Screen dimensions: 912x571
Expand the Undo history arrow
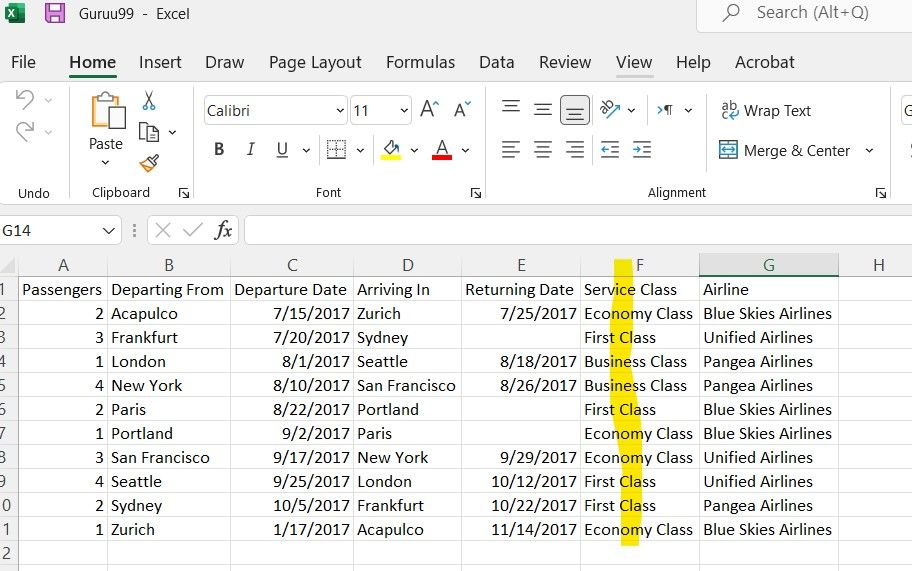tap(48, 100)
